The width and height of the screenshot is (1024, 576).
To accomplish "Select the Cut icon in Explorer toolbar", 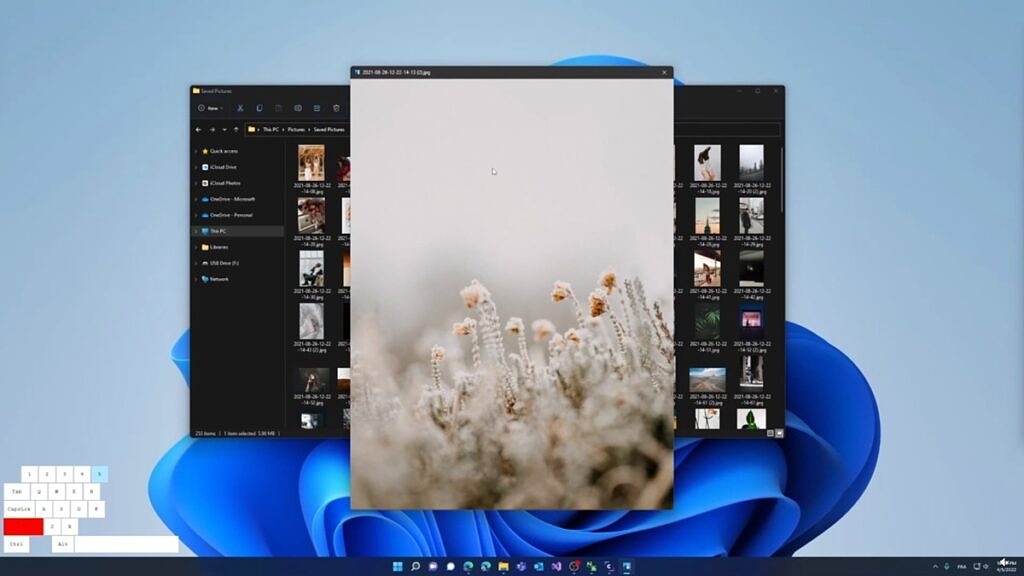I will [240, 108].
